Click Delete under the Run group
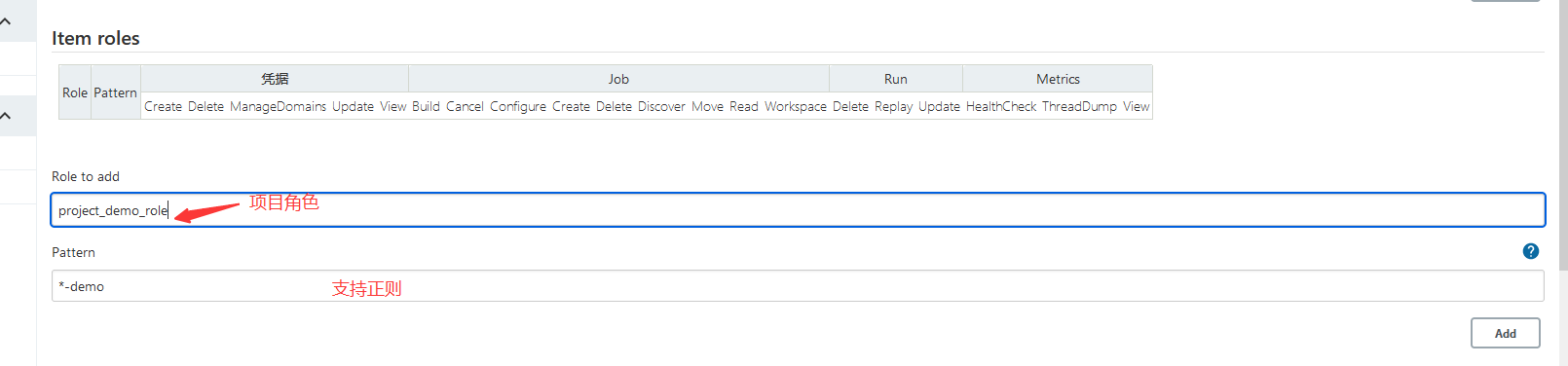The height and width of the screenshot is (366, 1568). (850, 106)
